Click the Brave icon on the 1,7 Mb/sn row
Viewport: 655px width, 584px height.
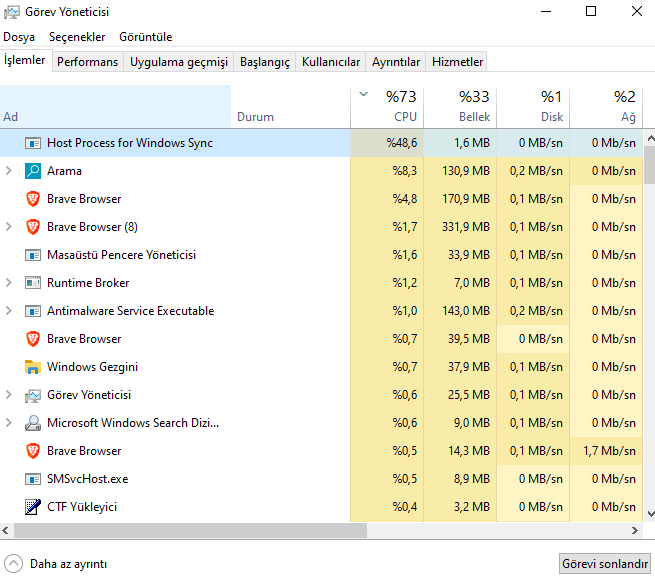pyautogui.click(x=33, y=451)
